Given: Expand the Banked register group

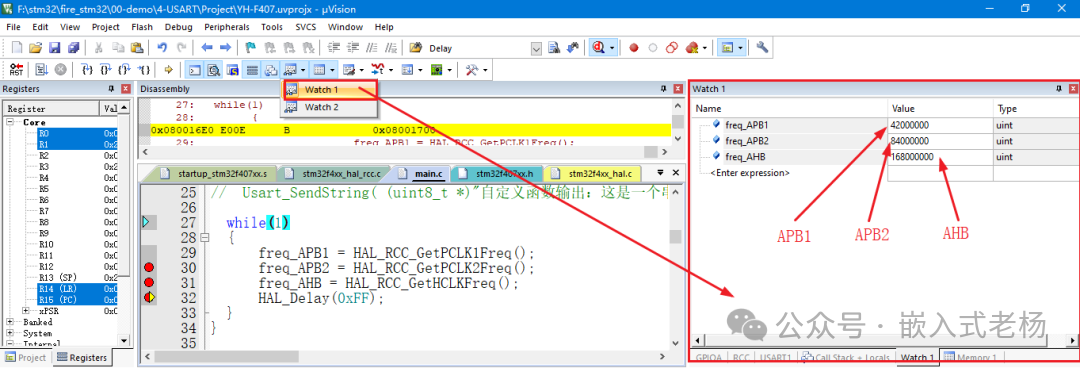Looking at the screenshot, I should [x=11, y=322].
